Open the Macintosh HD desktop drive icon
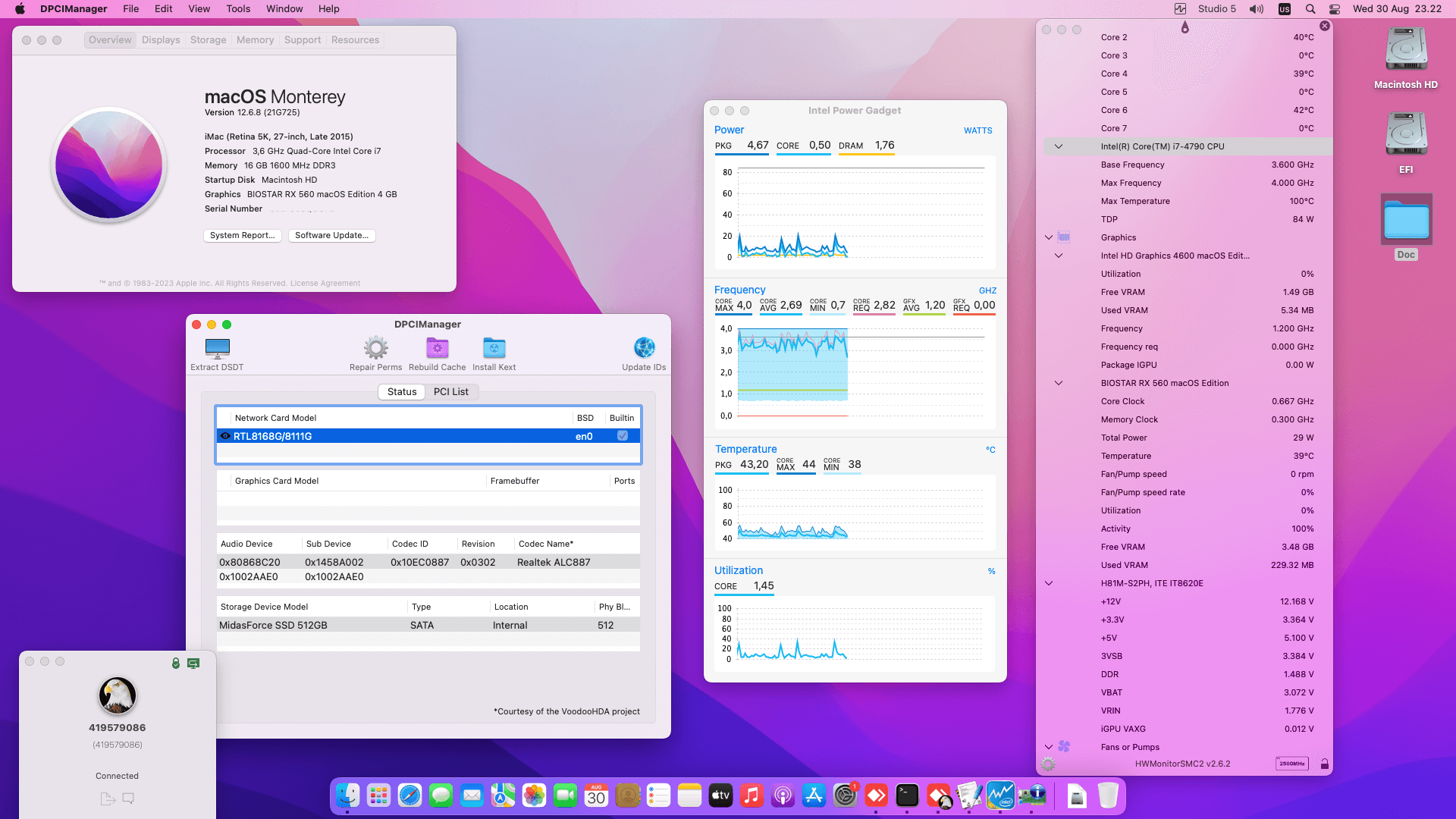The width and height of the screenshot is (1456, 819). click(x=1406, y=50)
